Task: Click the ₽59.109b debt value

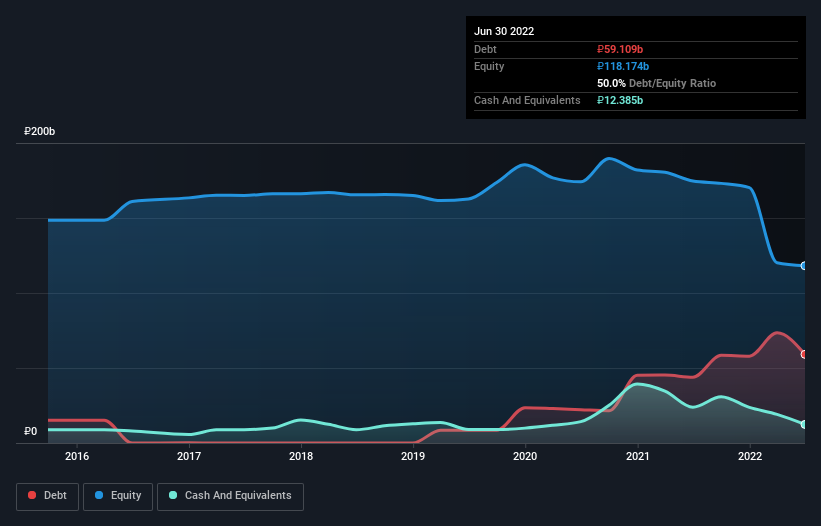Action: [x=620, y=49]
